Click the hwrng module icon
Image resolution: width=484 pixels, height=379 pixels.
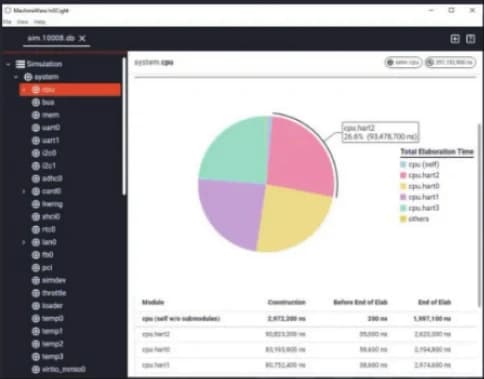(x=36, y=204)
